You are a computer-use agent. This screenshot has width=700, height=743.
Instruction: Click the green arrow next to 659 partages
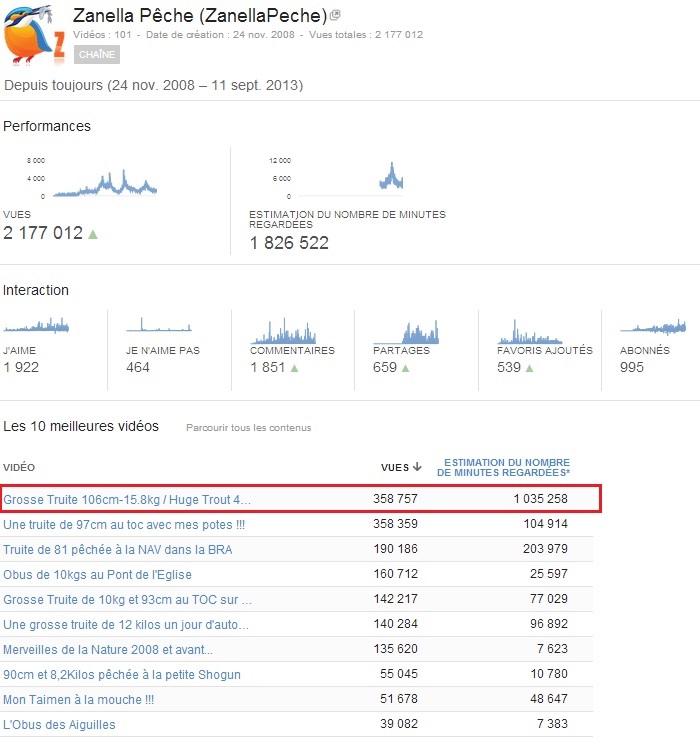click(405, 368)
